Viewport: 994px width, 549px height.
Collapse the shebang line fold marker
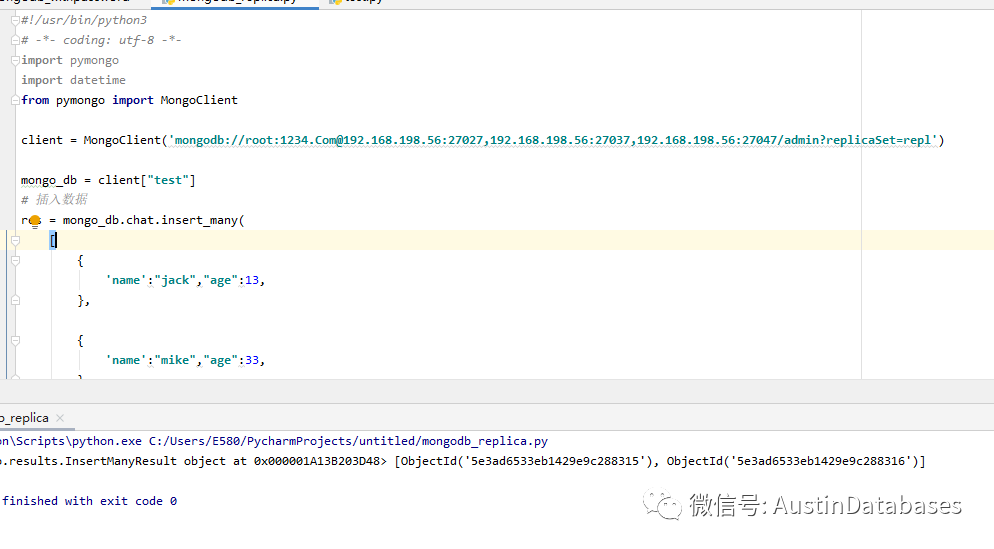click(x=16, y=20)
